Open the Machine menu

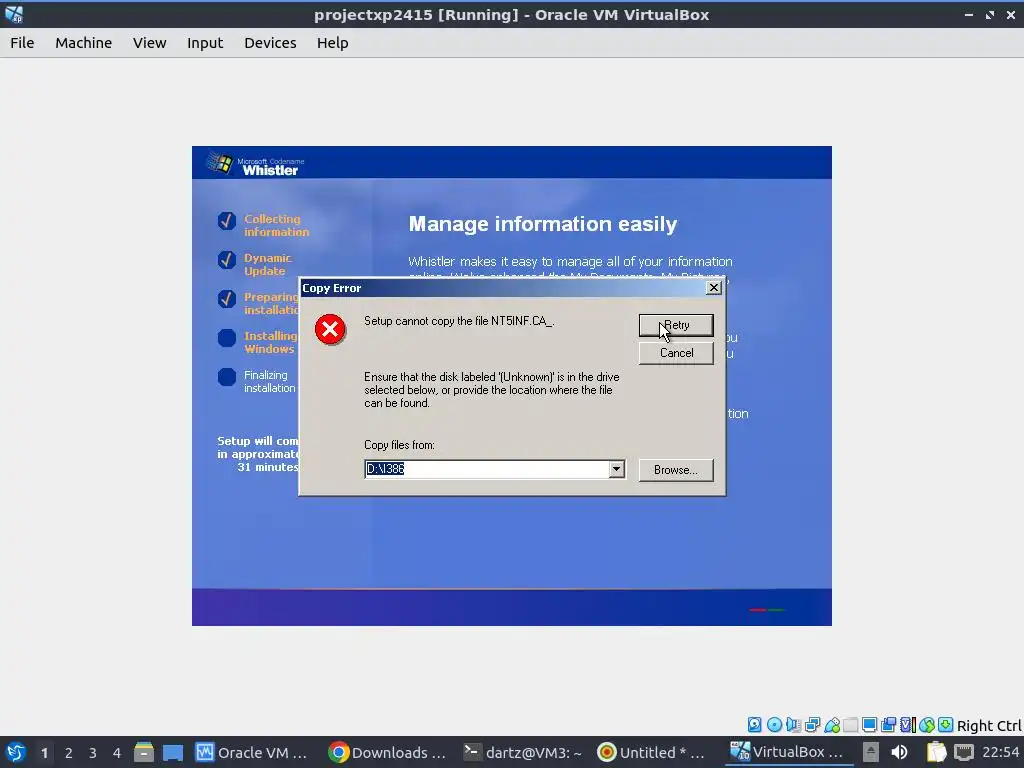click(84, 42)
